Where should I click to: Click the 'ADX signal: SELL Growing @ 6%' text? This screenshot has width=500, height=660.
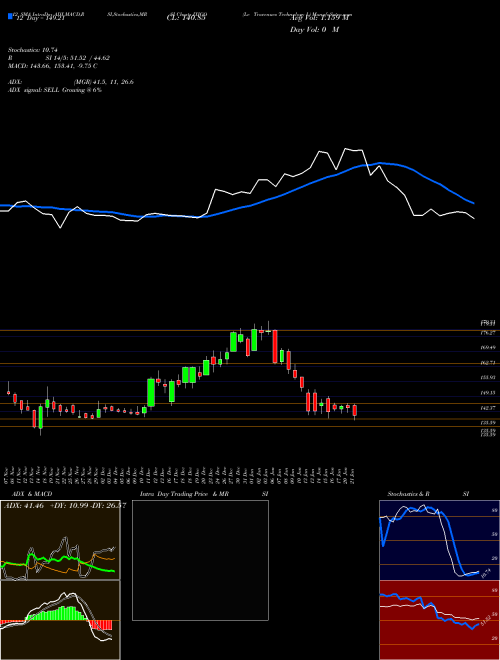click(x=55, y=90)
